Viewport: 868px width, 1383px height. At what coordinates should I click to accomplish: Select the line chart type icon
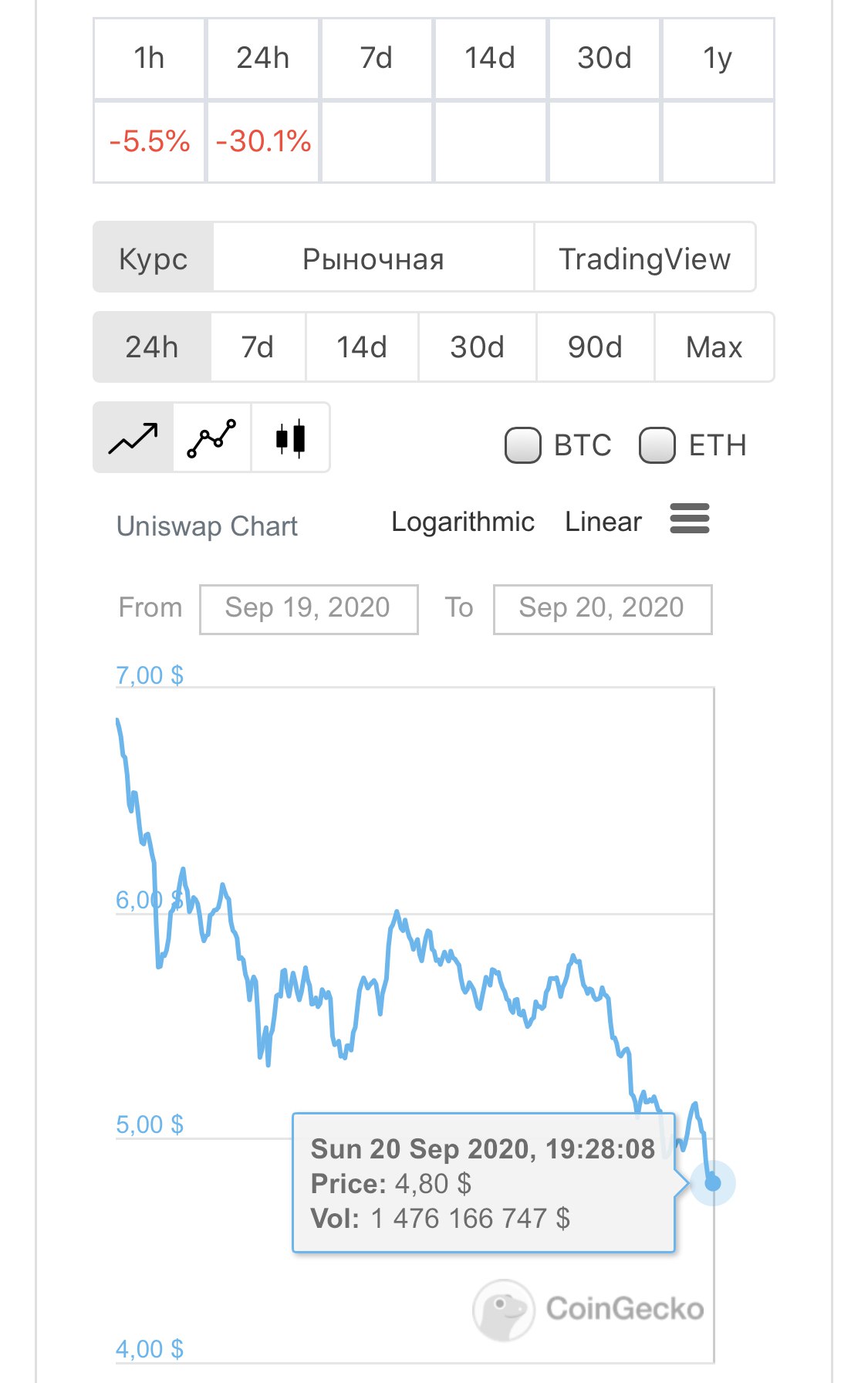(133, 438)
